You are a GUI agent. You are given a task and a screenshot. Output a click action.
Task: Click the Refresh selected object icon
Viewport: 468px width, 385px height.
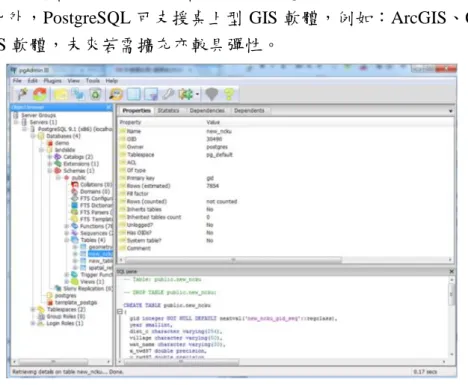click(x=40, y=94)
